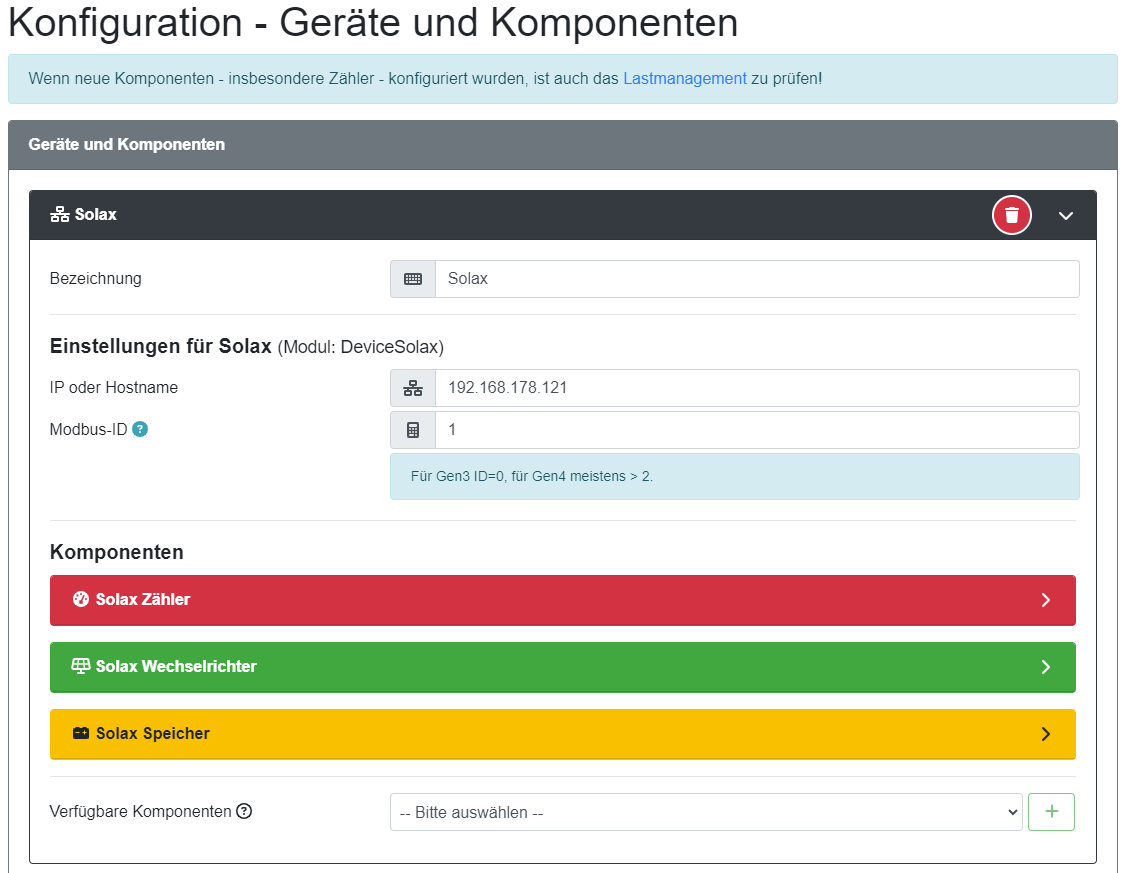Click the page title Konfiguration heading

click(373, 22)
